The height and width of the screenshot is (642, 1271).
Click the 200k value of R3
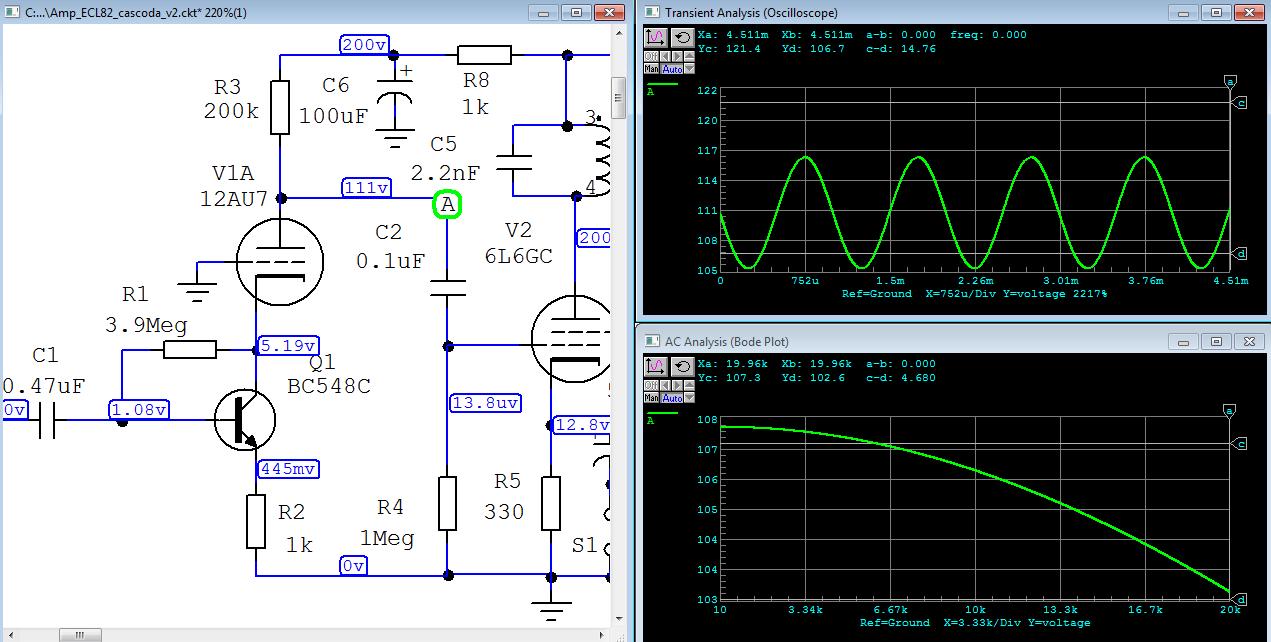(x=232, y=111)
